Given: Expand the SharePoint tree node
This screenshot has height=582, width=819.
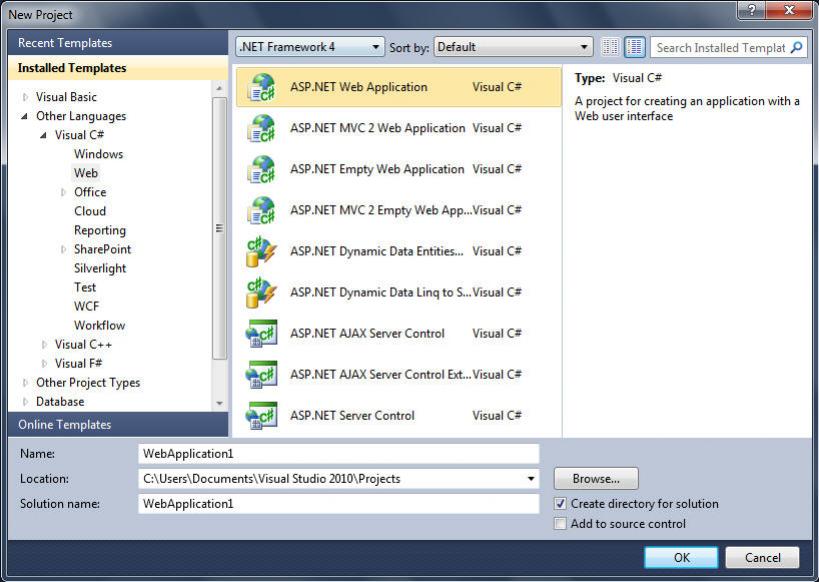Looking at the screenshot, I should pyautogui.click(x=63, y=249).
